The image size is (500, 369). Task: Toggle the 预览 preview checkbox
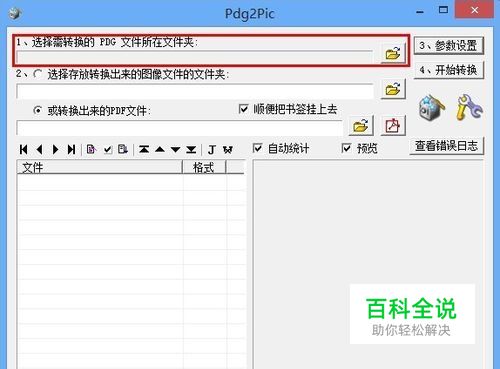pyautogui.click(x=347, y=148)
